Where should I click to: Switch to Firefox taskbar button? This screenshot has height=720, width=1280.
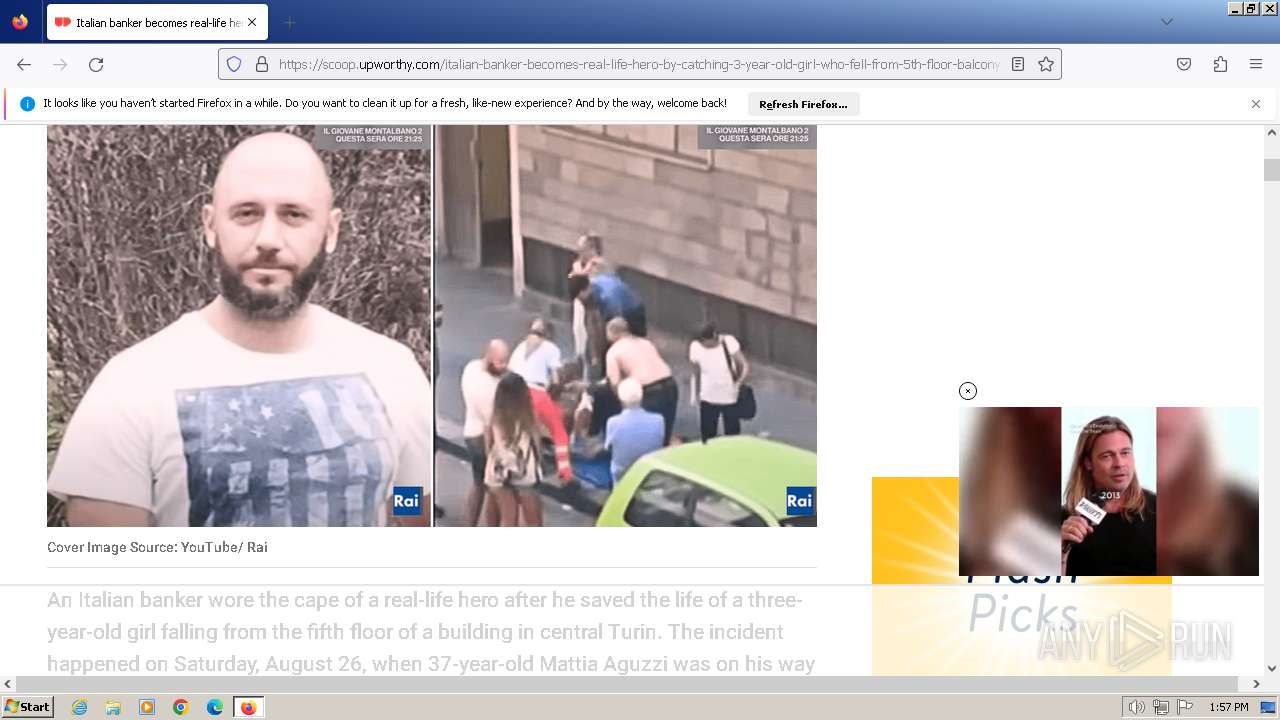(x=248, y=707)
